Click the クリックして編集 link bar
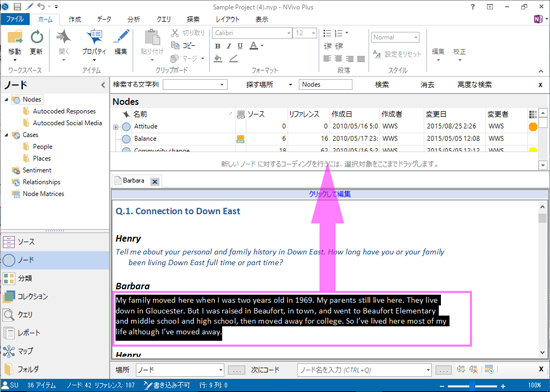Image resolution: width=550 pixels, height=392 pixels. click(x=330, y=194)
